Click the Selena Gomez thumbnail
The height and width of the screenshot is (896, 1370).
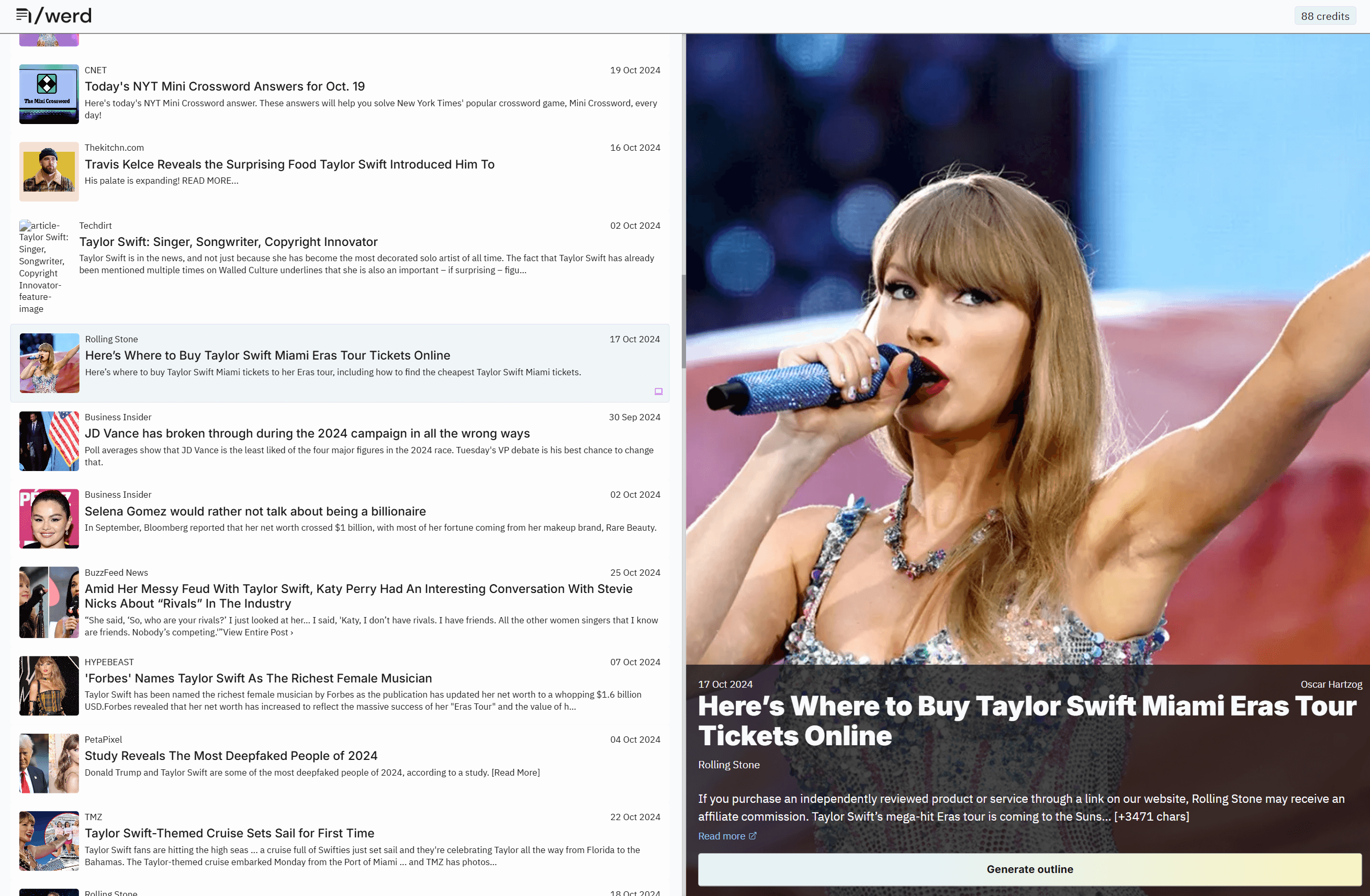point(49,519)
